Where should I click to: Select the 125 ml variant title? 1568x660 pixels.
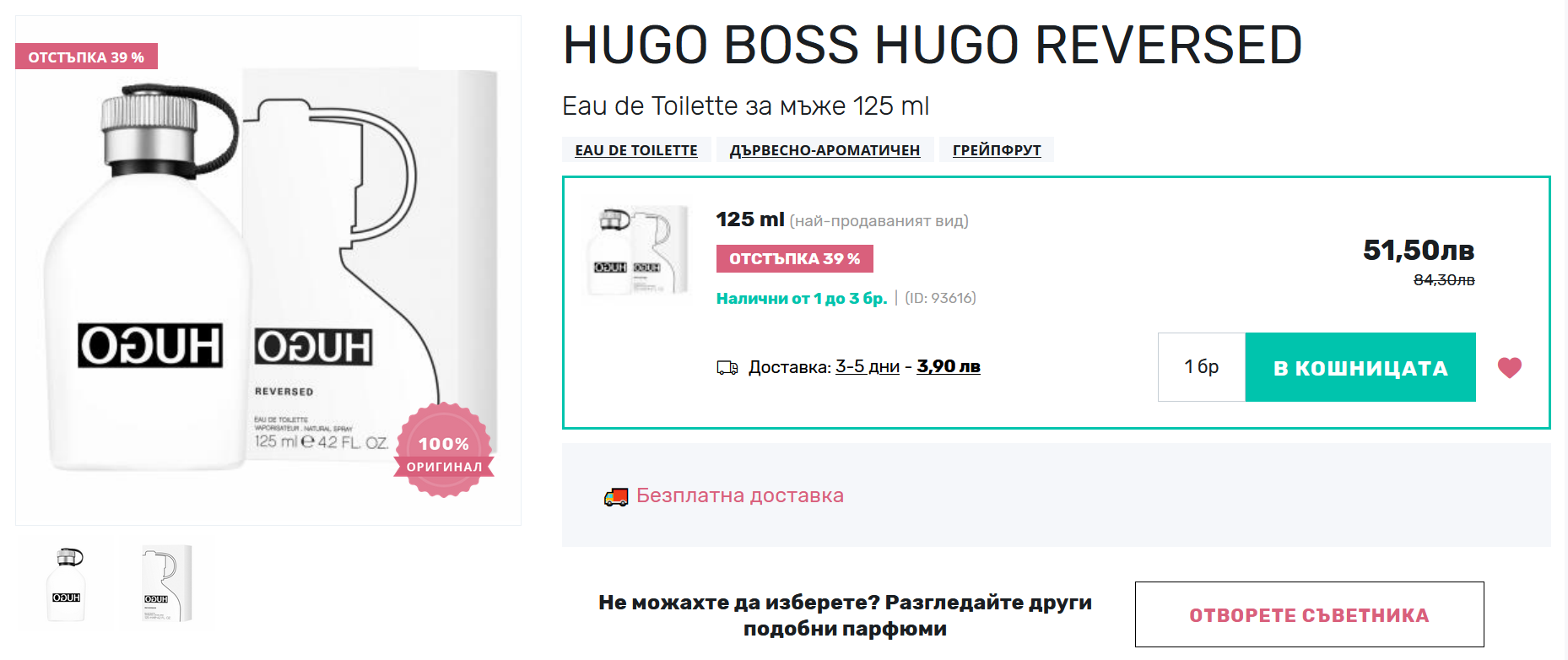(x=750, y=219)
